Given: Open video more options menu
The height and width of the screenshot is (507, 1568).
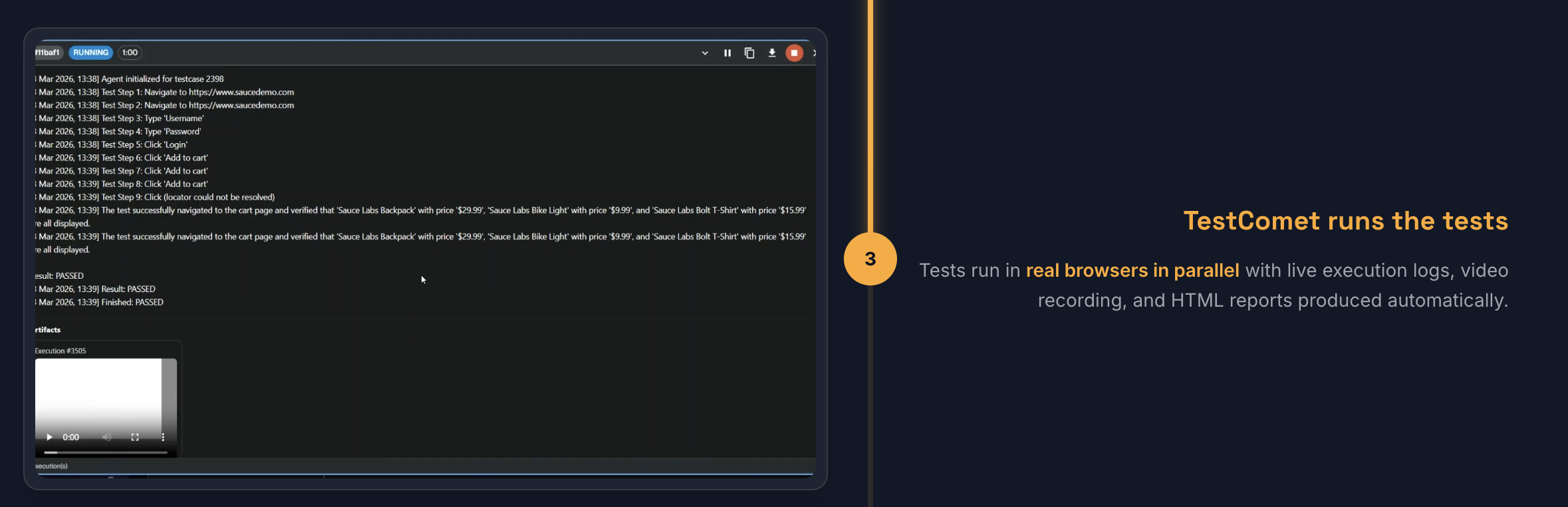Looking at the screenshot, I should (x=163, y=437).
